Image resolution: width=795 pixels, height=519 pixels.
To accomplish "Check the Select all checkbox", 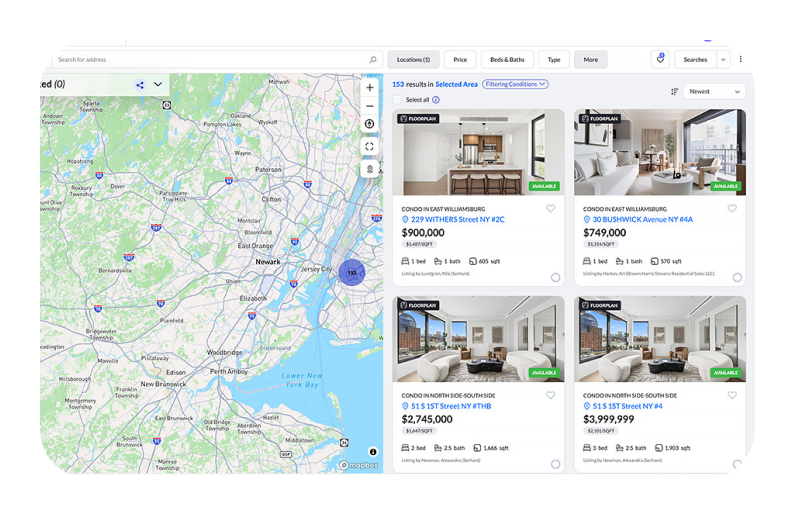I will [397, 100].
